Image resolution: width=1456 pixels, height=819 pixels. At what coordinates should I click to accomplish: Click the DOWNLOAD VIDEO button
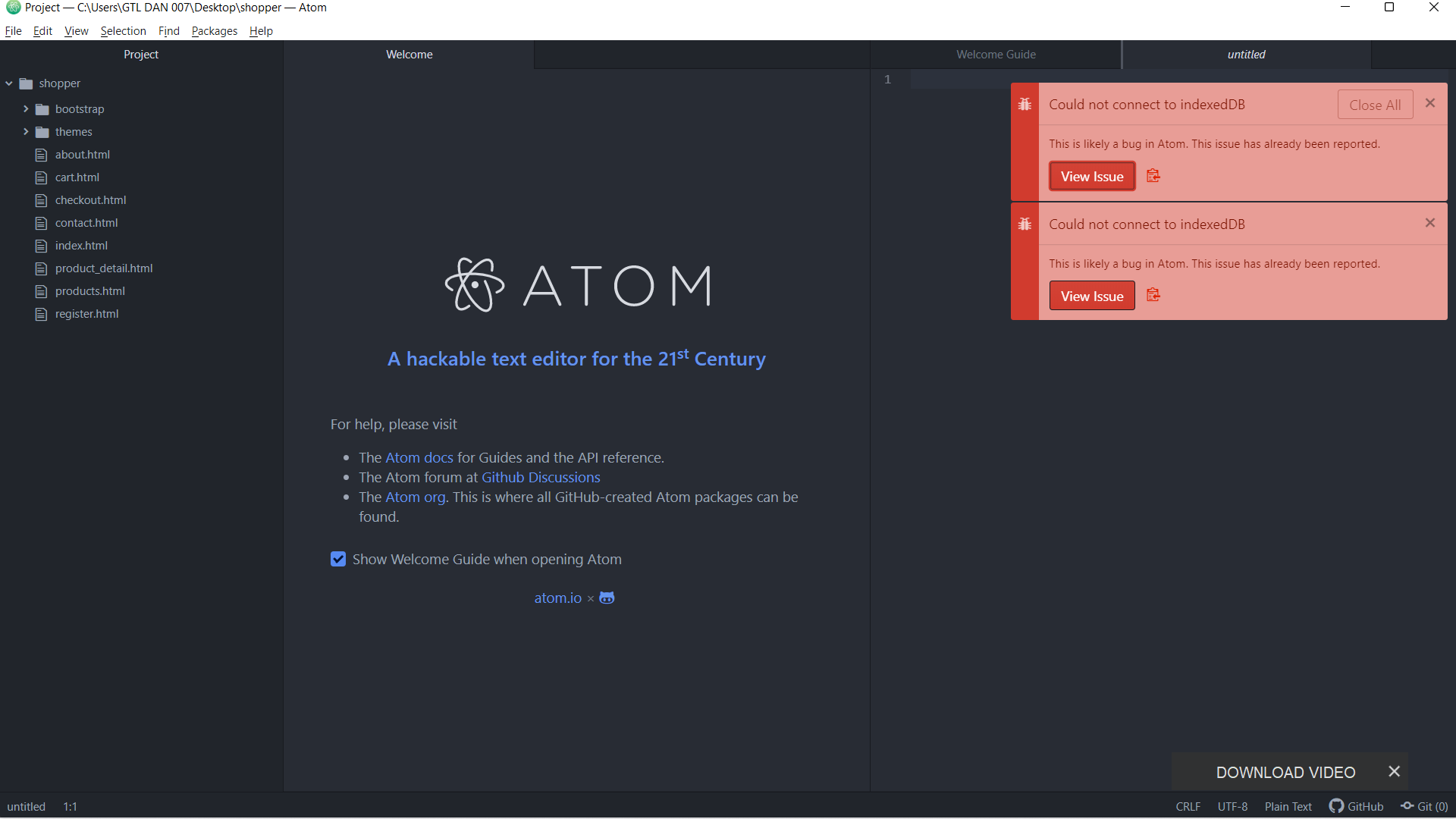point(1285,772)
